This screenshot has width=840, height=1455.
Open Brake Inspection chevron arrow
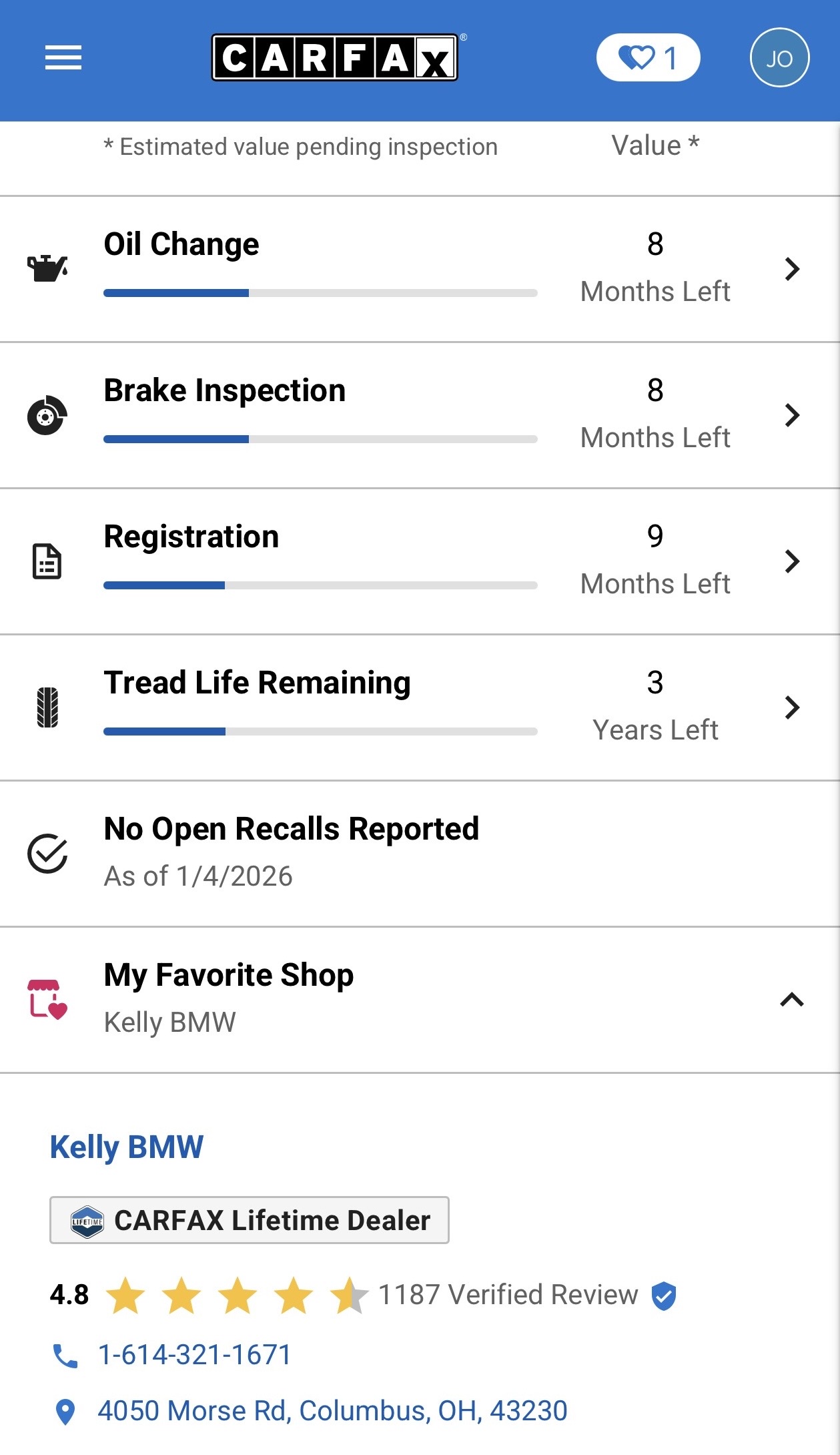(792, 415)
